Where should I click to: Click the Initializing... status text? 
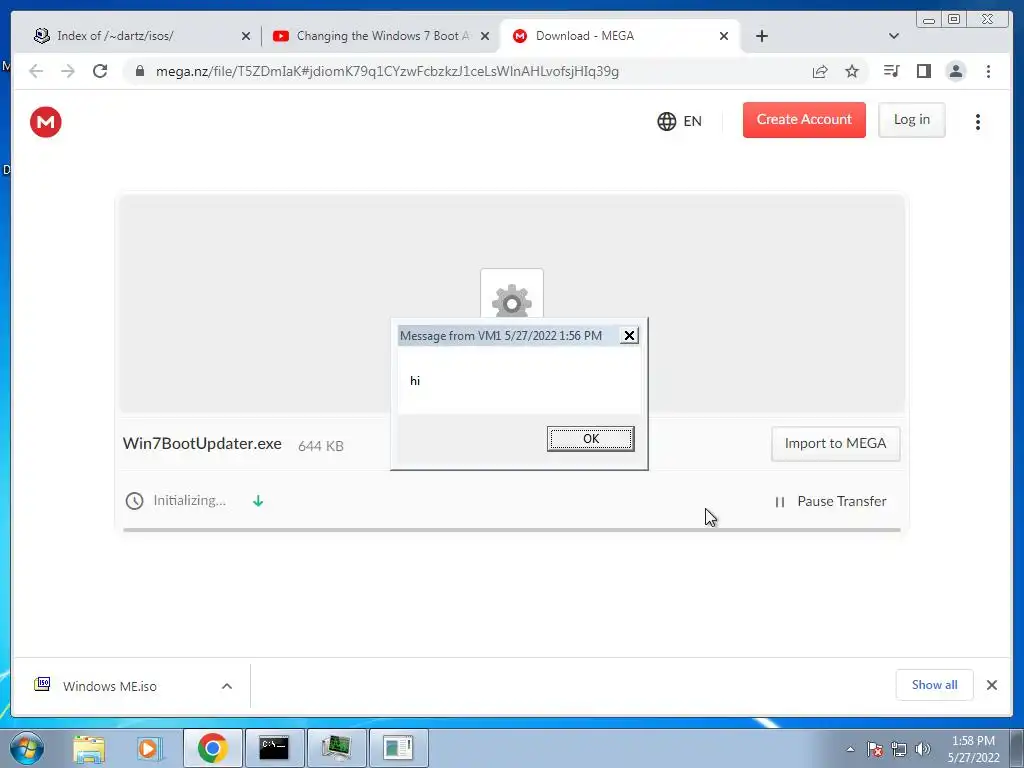coord(189,500)
